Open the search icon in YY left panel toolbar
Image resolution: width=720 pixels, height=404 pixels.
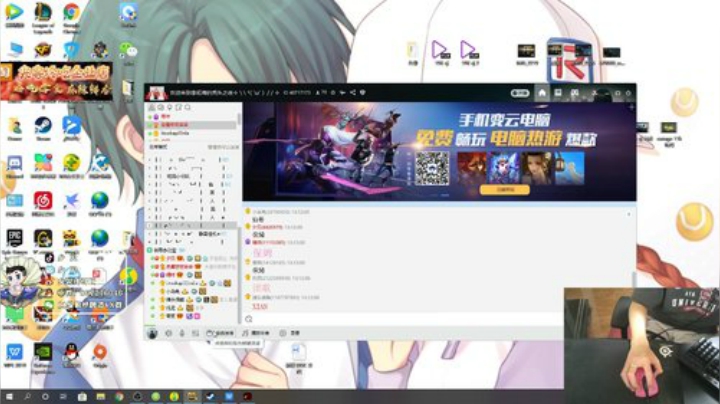[x=187, y=107]
